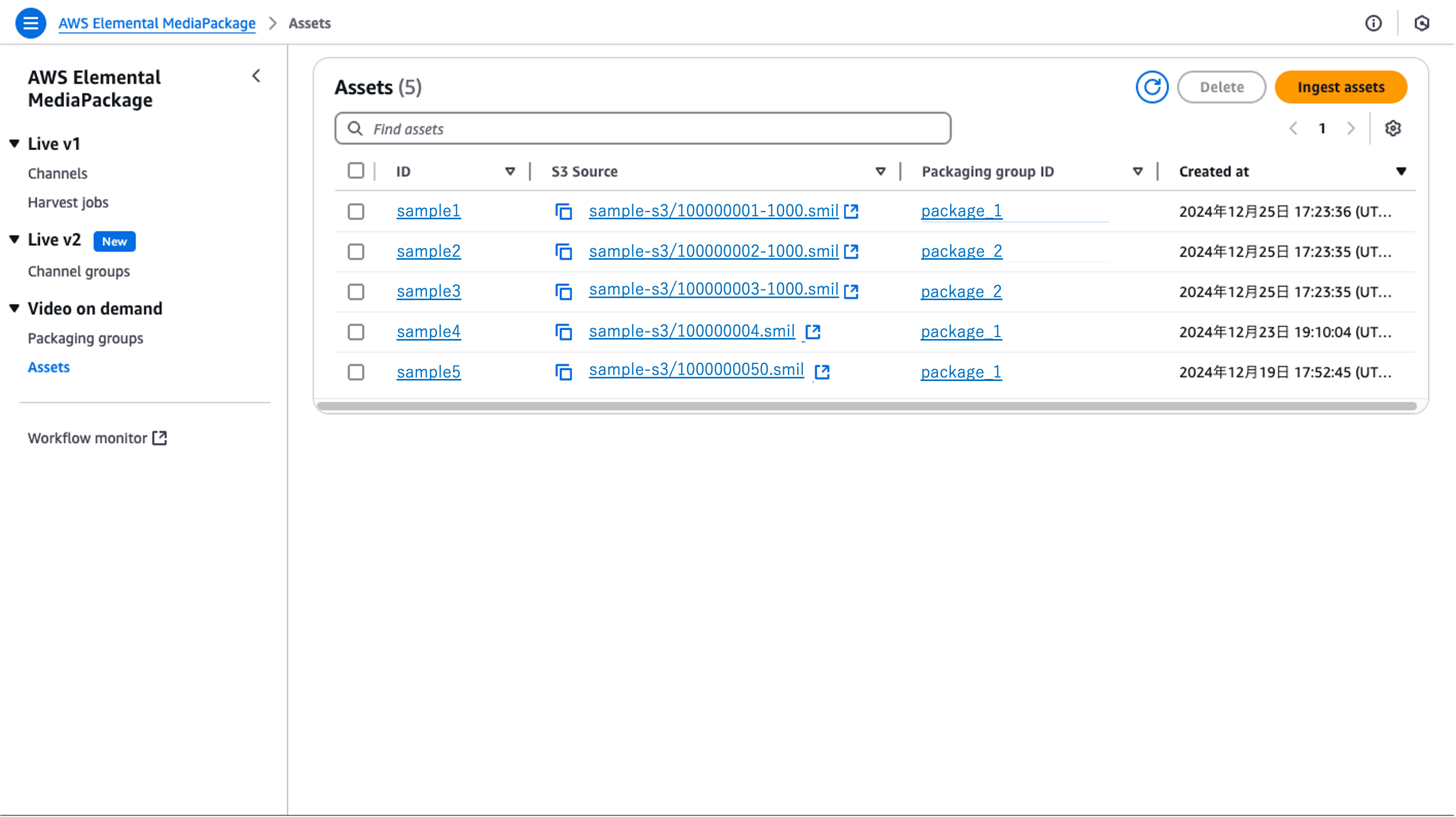
Task: Open table preferences gear icon
Action: click(x=1393, y=129)
